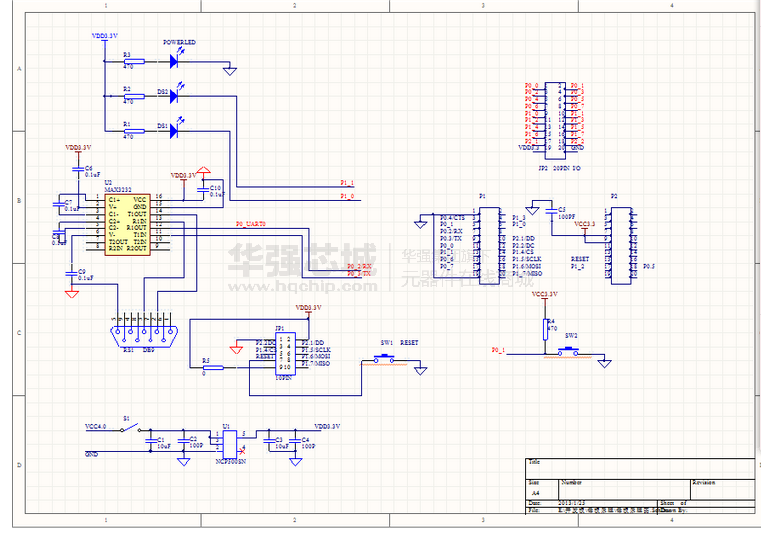The width and height of the screenshot is (761, 536).
Task: Click the P2 connector component
Action: tap(621, 246)
